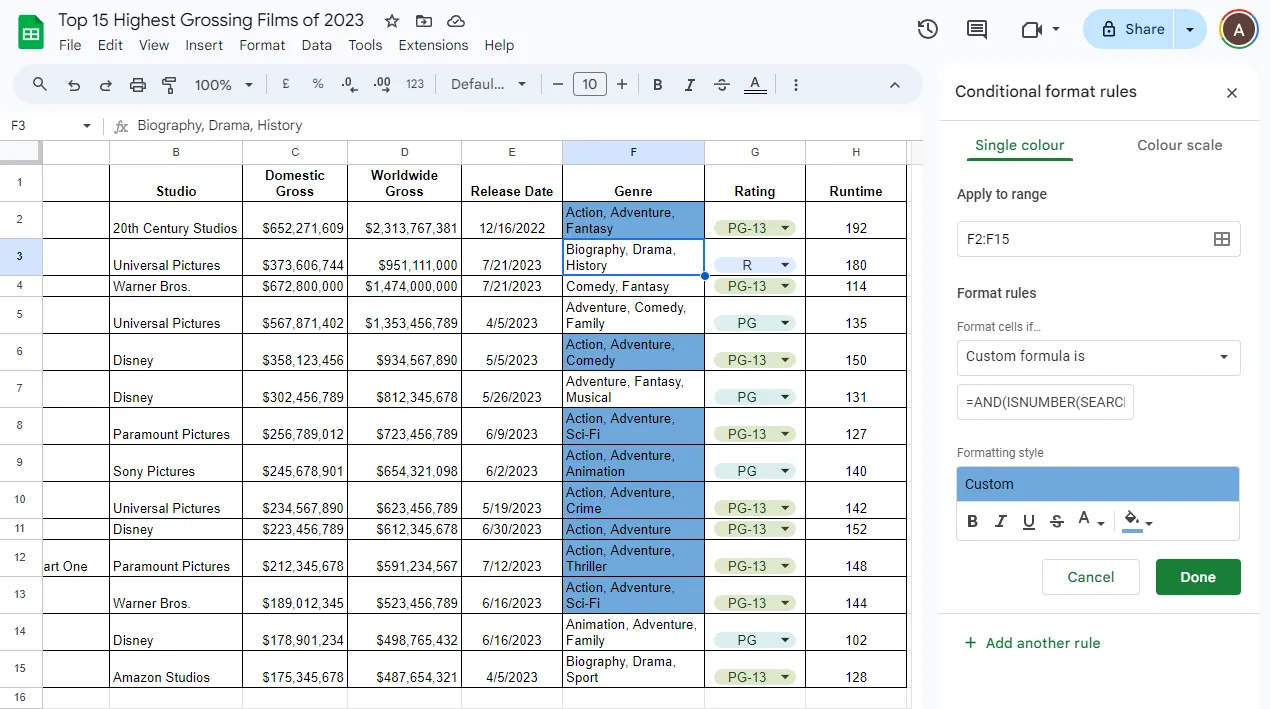This screenshot has width=1270, height=709.
Task: Toggle italic in formatting style panel
Action: pos(1001,521)
